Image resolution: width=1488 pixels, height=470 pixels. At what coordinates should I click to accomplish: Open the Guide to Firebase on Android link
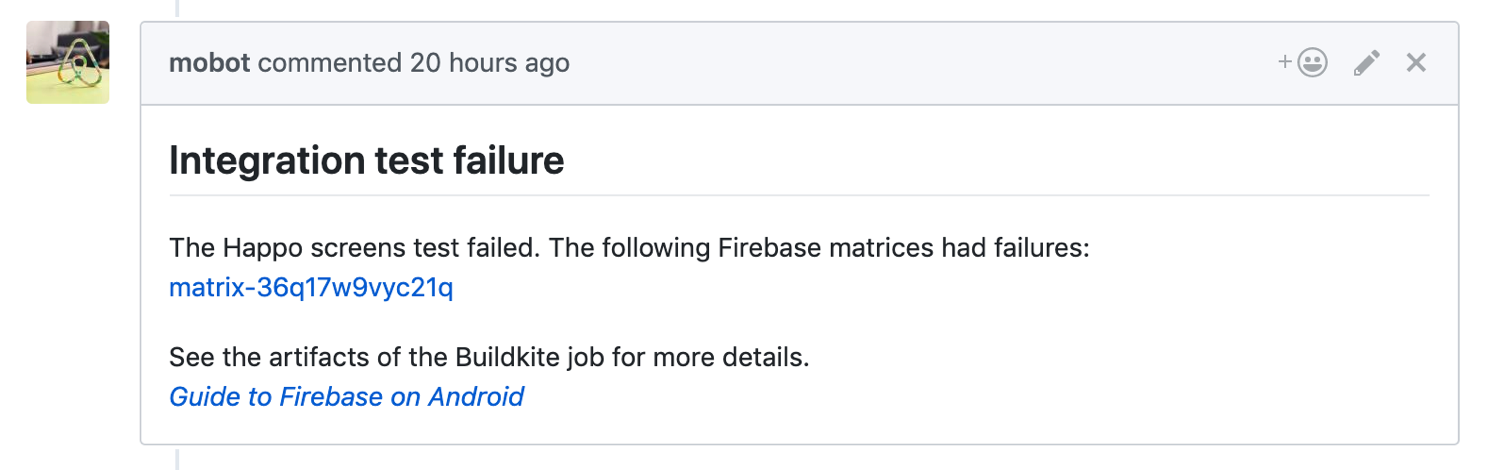[x=346, y=397]
